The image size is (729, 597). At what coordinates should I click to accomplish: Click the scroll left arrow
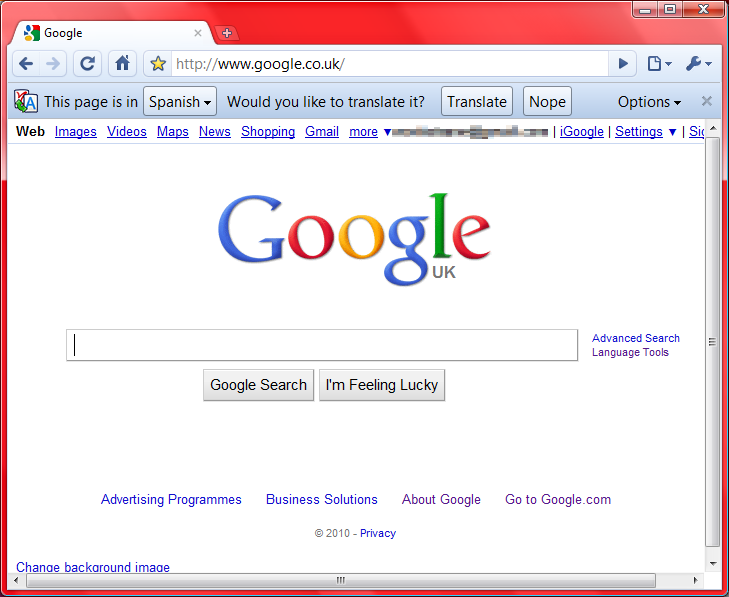click(x=17, y=580)
